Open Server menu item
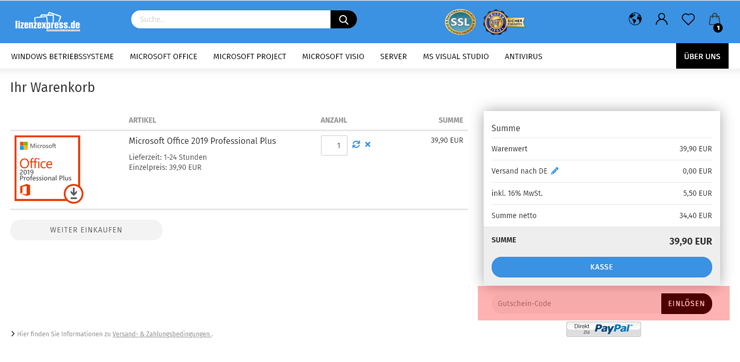Image resolution: width=740 pixels, height=362 pixels. click(394, 57)
